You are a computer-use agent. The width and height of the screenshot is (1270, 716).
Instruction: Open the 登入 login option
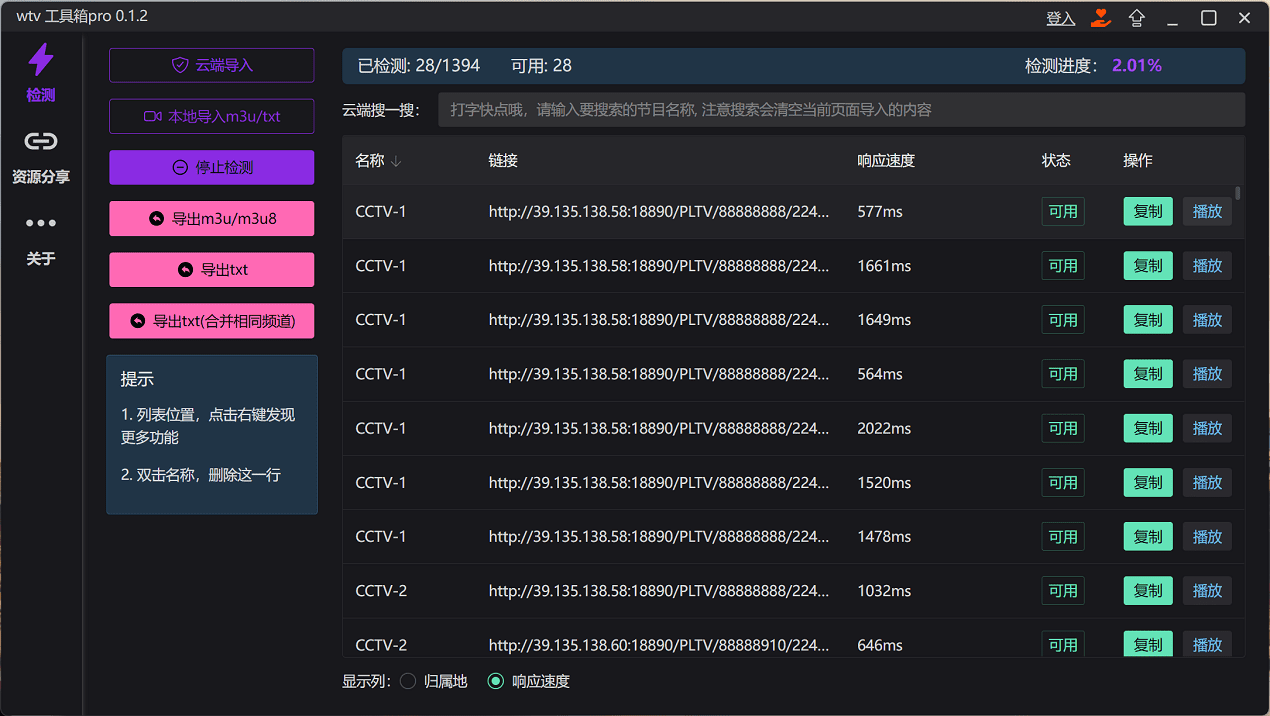(x=1060, y=17)
